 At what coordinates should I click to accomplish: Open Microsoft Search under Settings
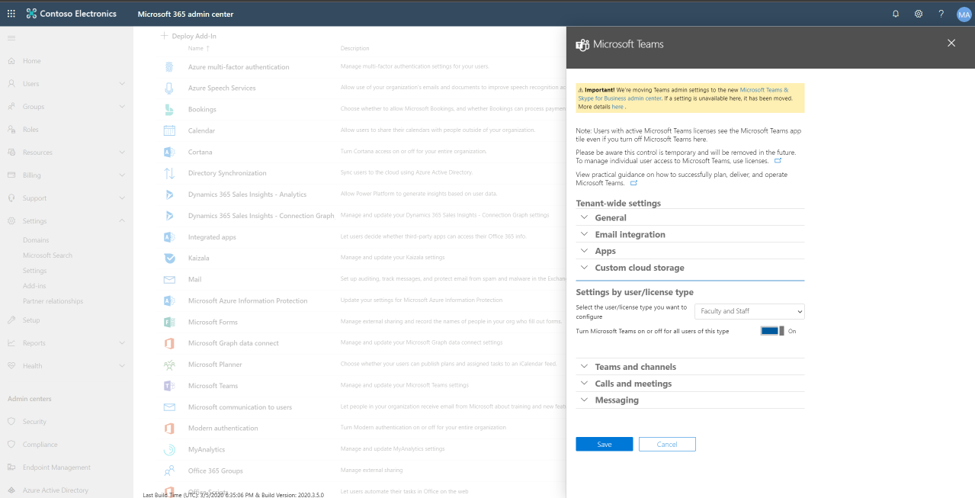[x=48, y=256]
